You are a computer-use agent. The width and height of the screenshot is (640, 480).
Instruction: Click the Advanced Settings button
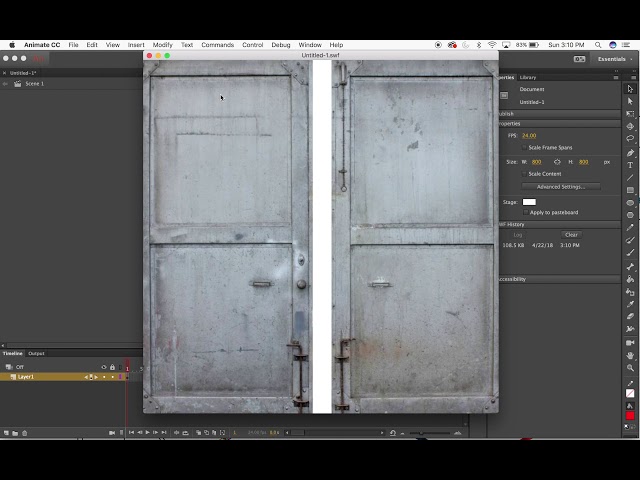[x=561, y=187]
